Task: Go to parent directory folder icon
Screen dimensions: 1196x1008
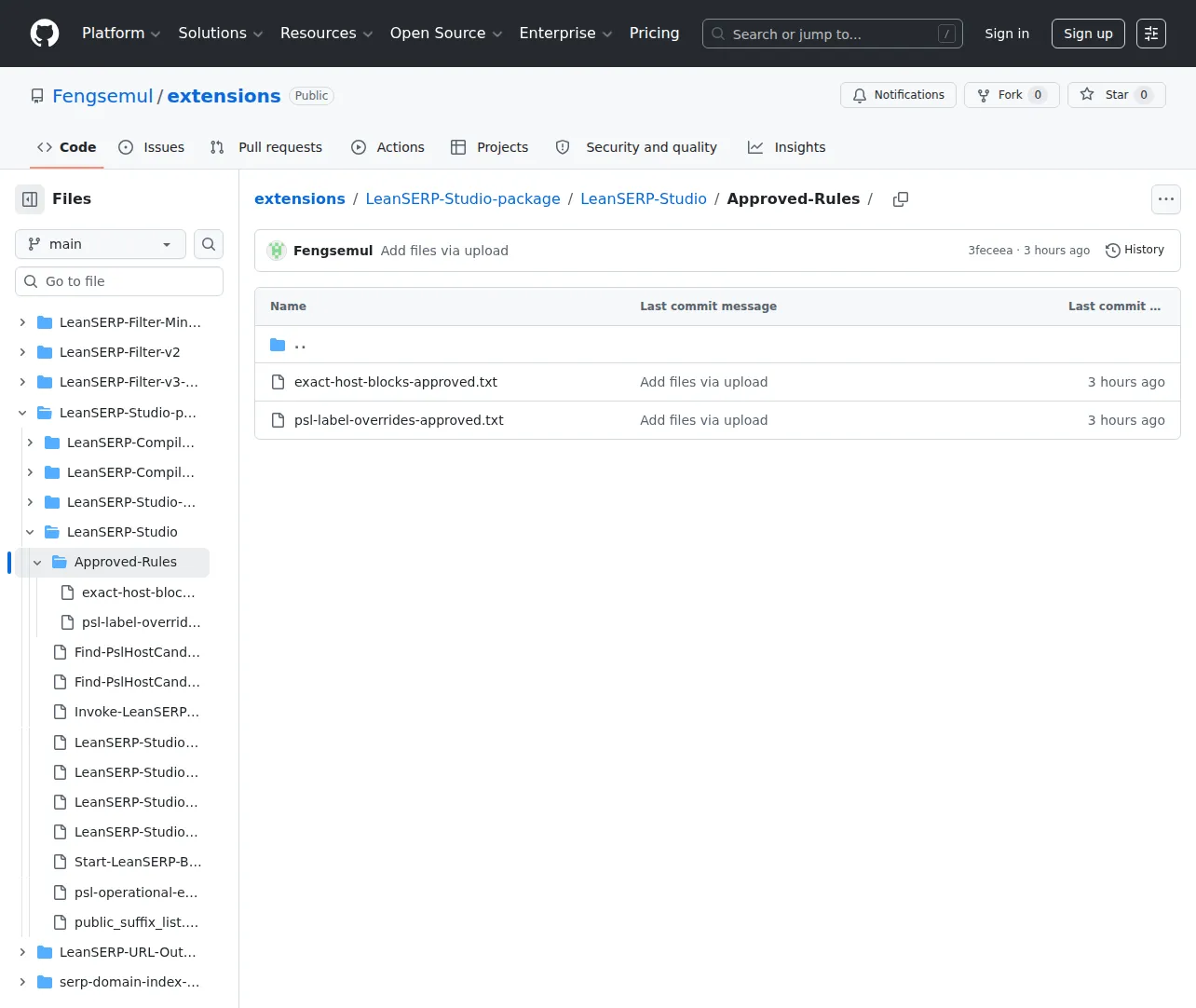Action: coord(278,345)
